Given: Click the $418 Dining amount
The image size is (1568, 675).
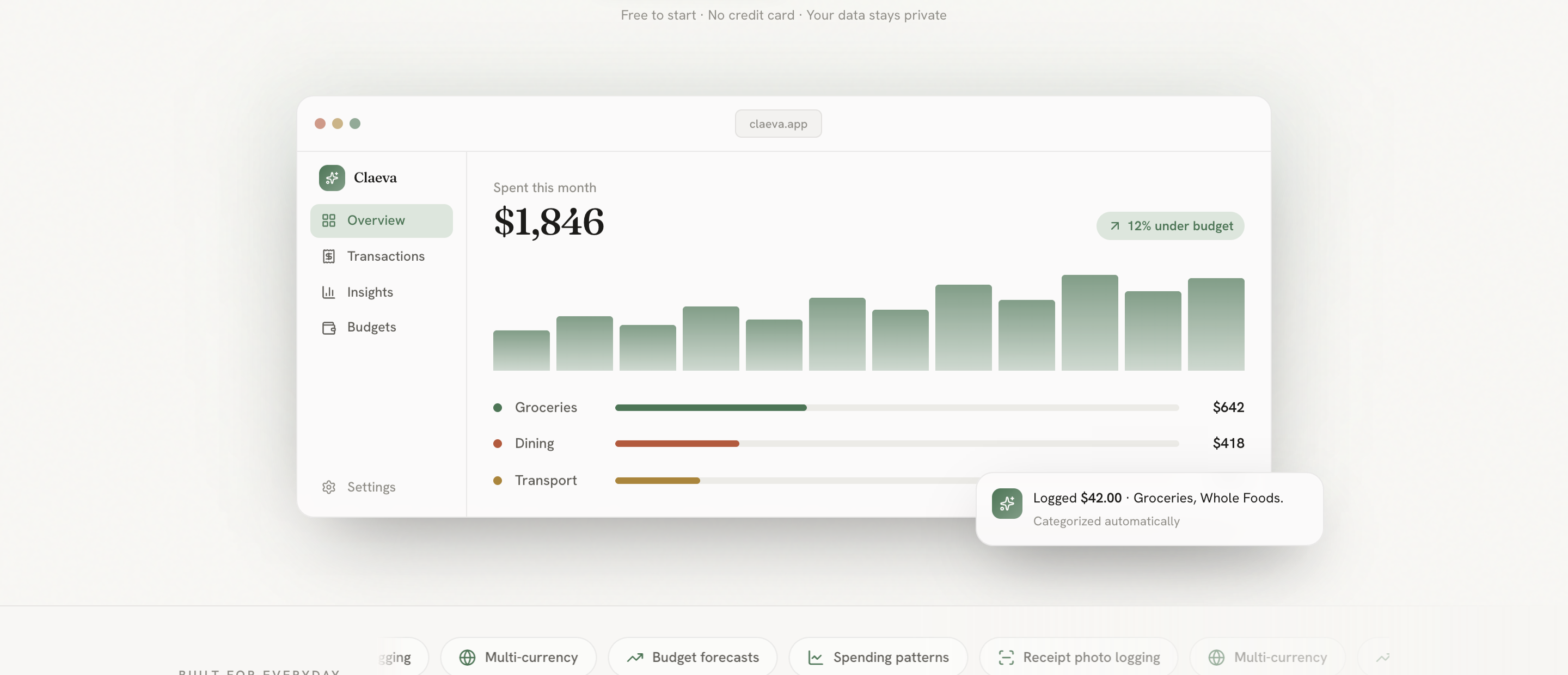Looking at the screenshot, I should pyautogui.click(x=1228, y=443).
